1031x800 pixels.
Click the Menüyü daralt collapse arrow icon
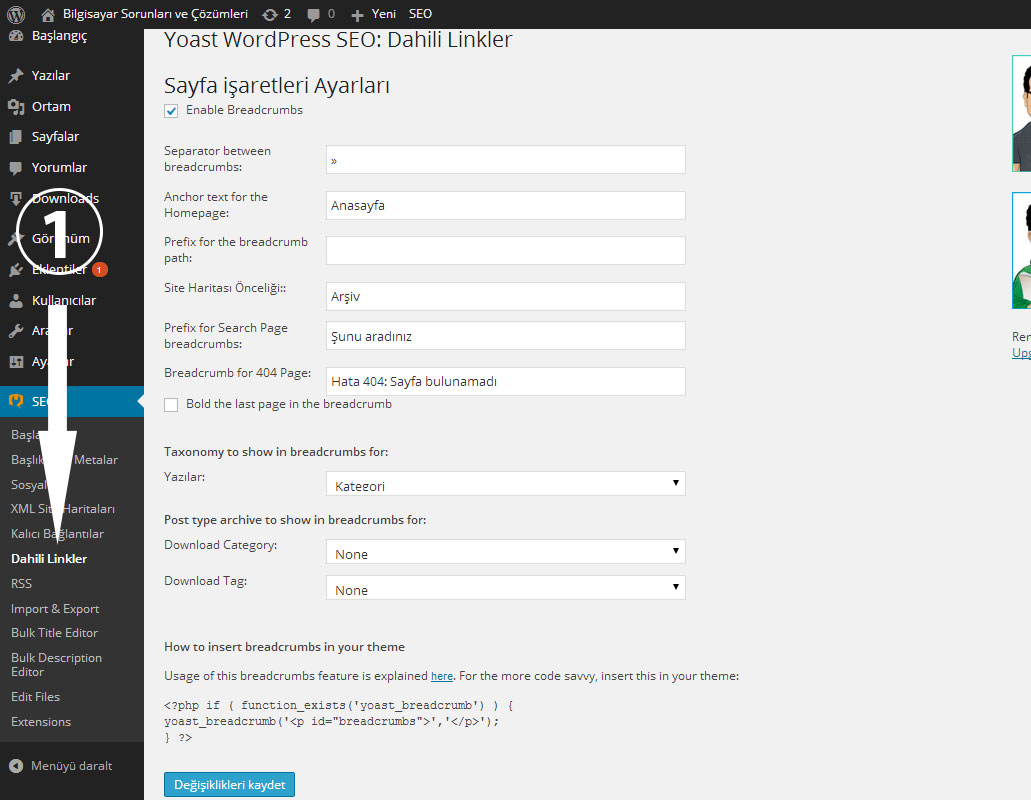[16, 766]
